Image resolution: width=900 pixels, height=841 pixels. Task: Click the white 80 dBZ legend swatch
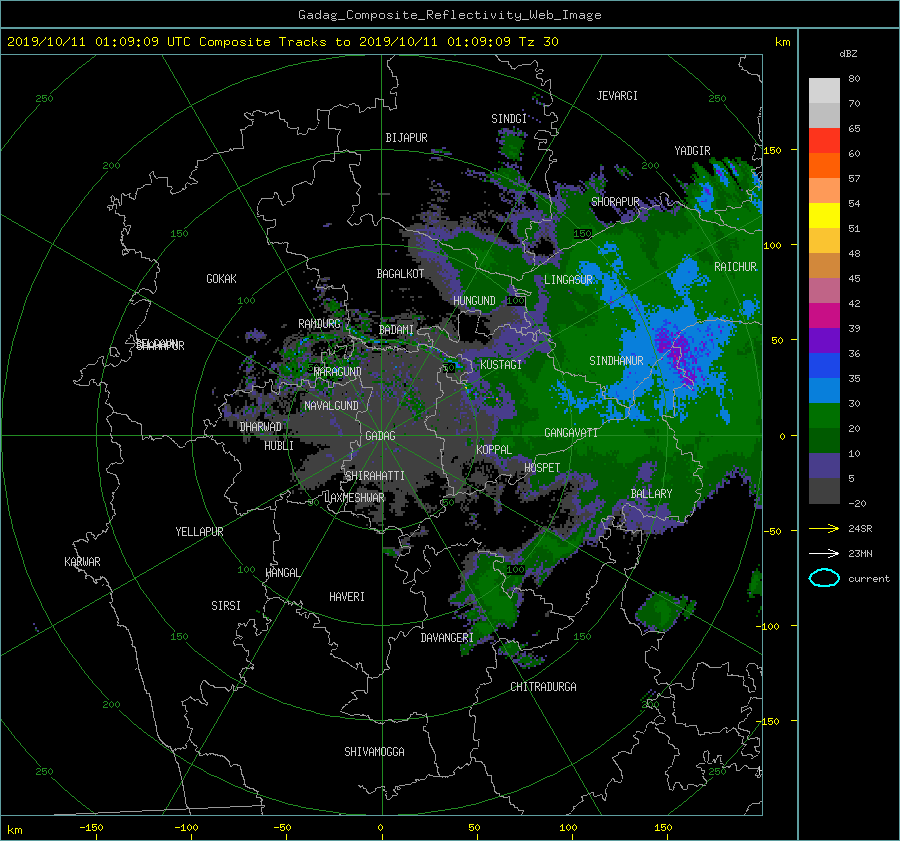tap(824, 90)
